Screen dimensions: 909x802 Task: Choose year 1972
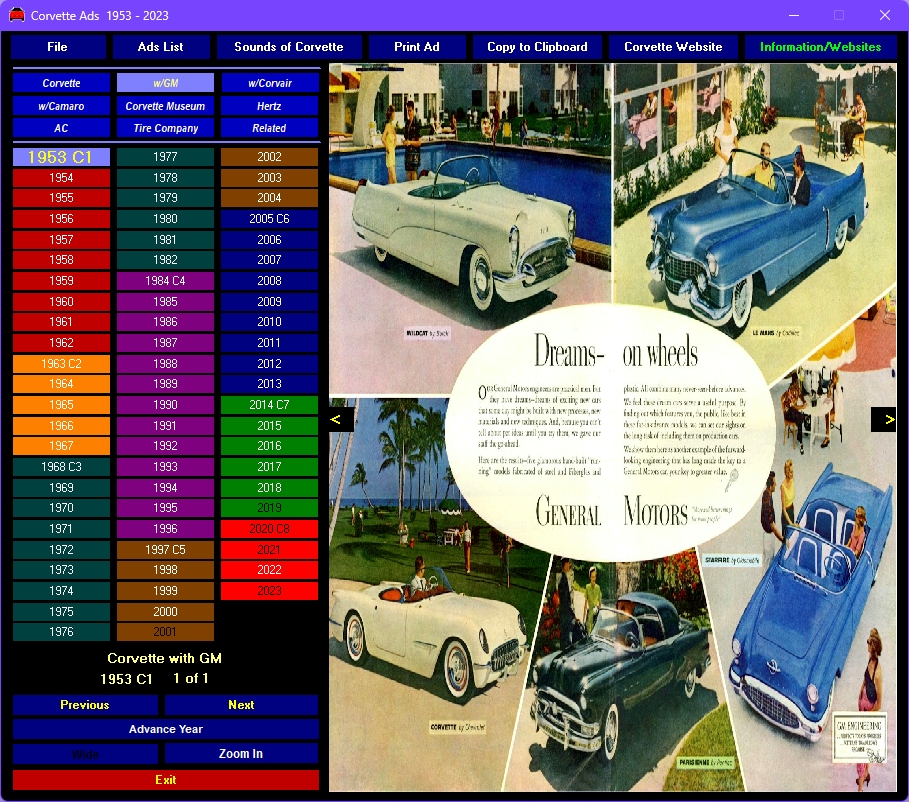[61, 550]
